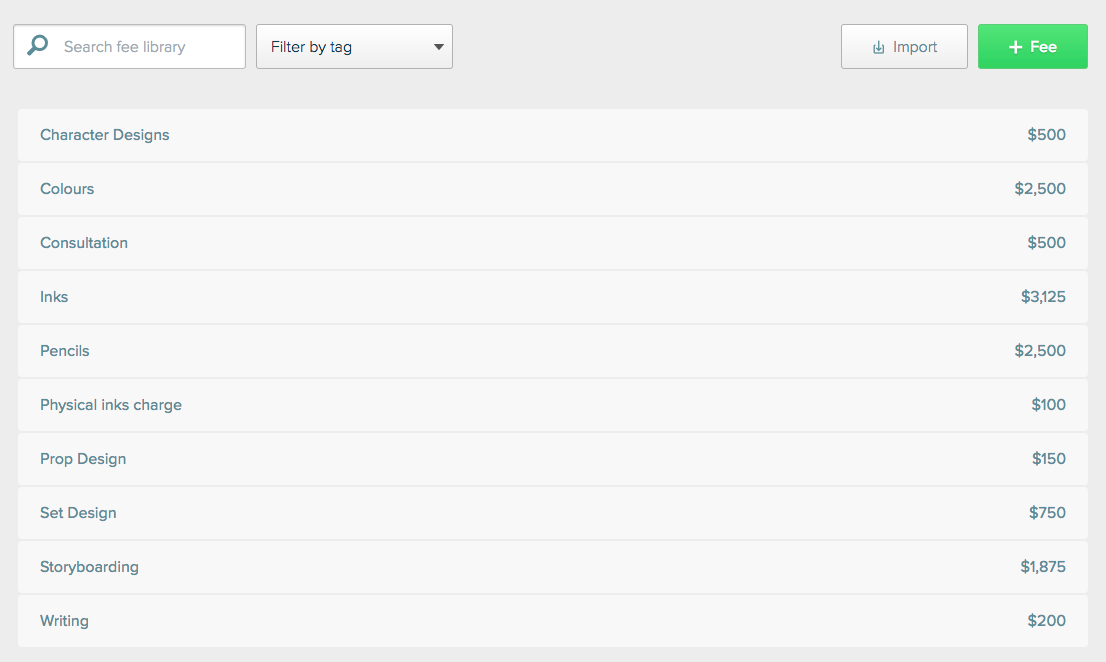Add a new fee with + Fee
Image resolution: width=1106 pixels, height=662 pixels.
[1032, 47]
